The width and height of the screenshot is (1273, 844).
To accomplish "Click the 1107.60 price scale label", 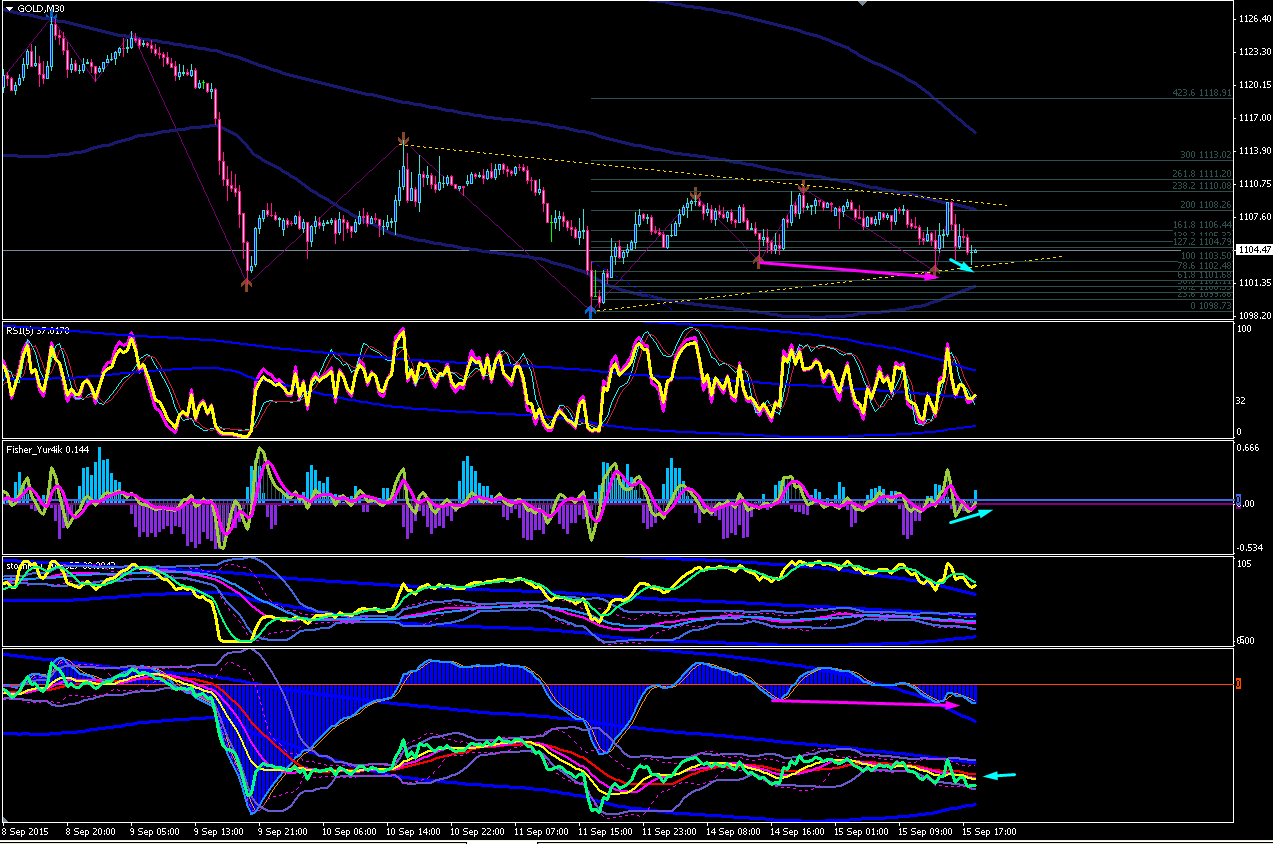I will (1253, 217).
